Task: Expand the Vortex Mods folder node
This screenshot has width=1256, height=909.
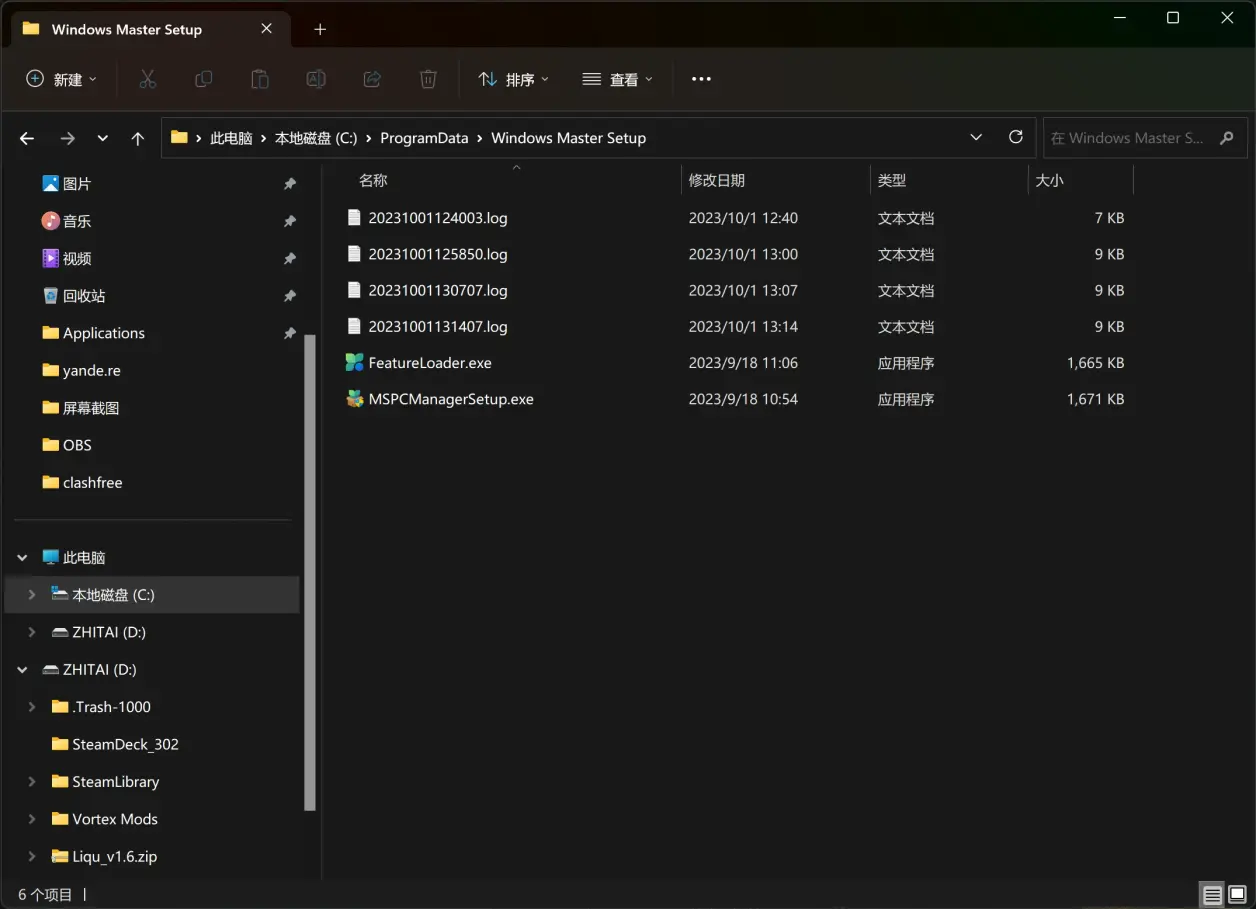Action: point(31,818)
